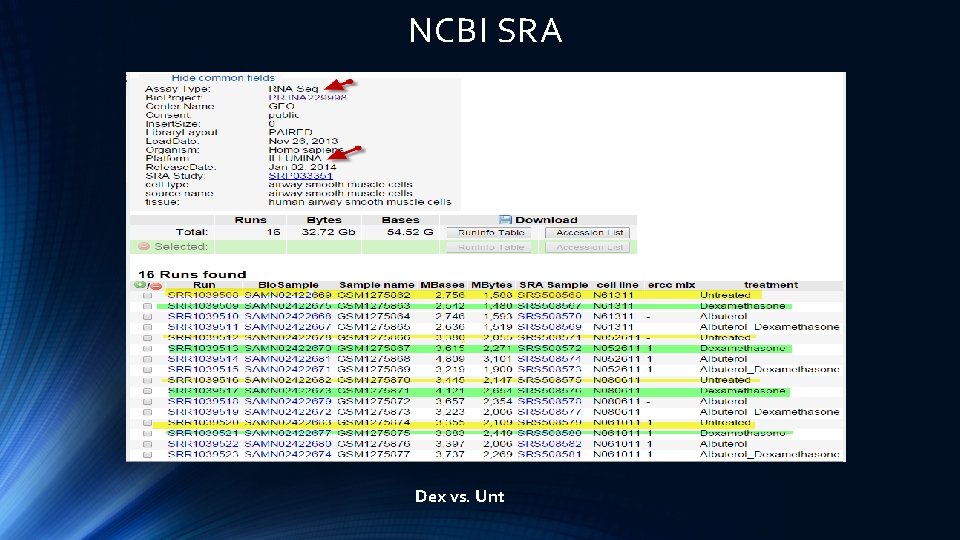Click sample name GSM1275877
This screenshot has width=960, height=540.
coord(373,454)
